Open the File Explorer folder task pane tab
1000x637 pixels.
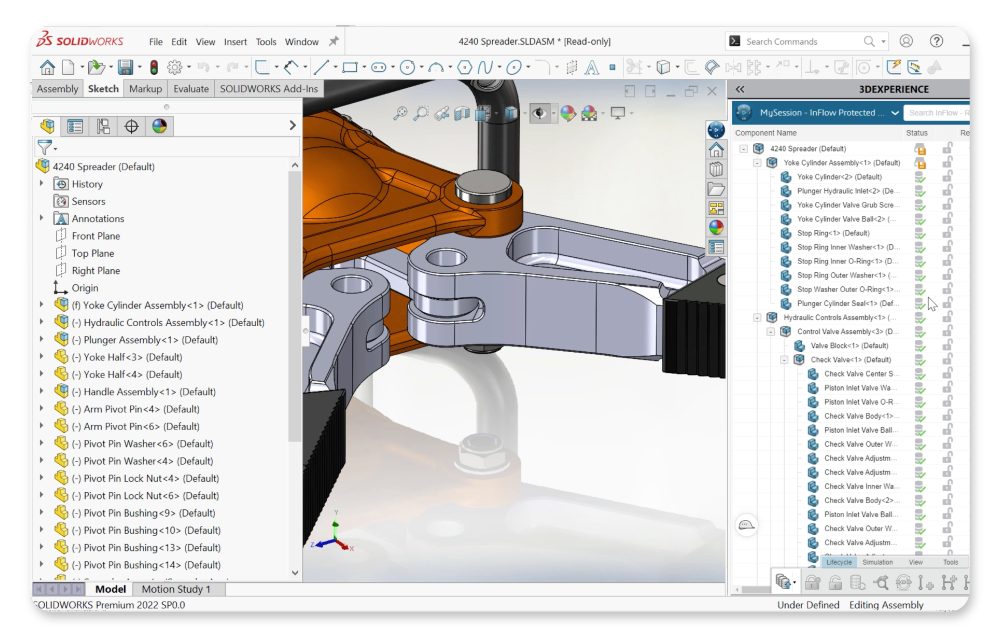716,189
